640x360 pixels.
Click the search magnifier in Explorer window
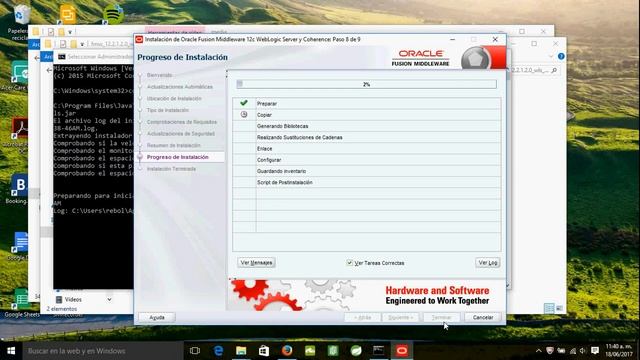pos(554,70)
